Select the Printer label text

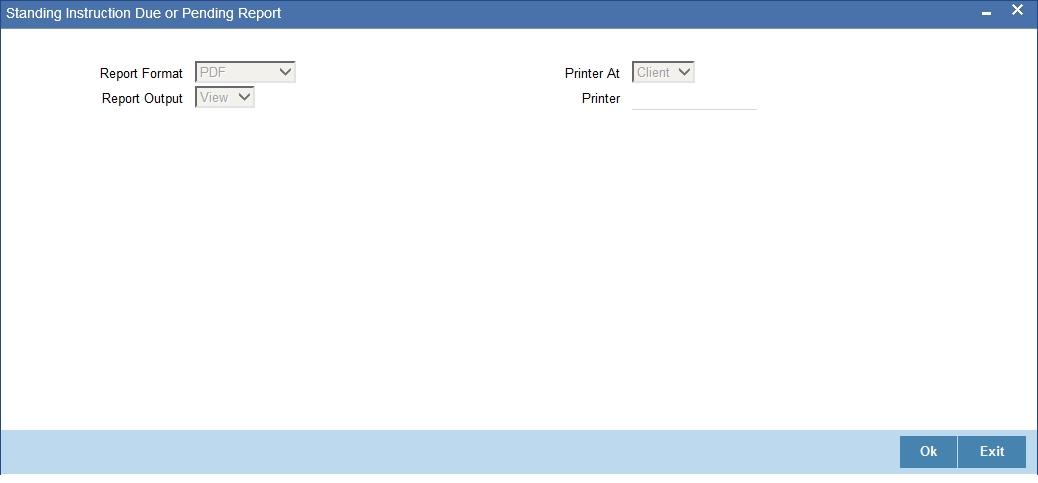[601, 99]
